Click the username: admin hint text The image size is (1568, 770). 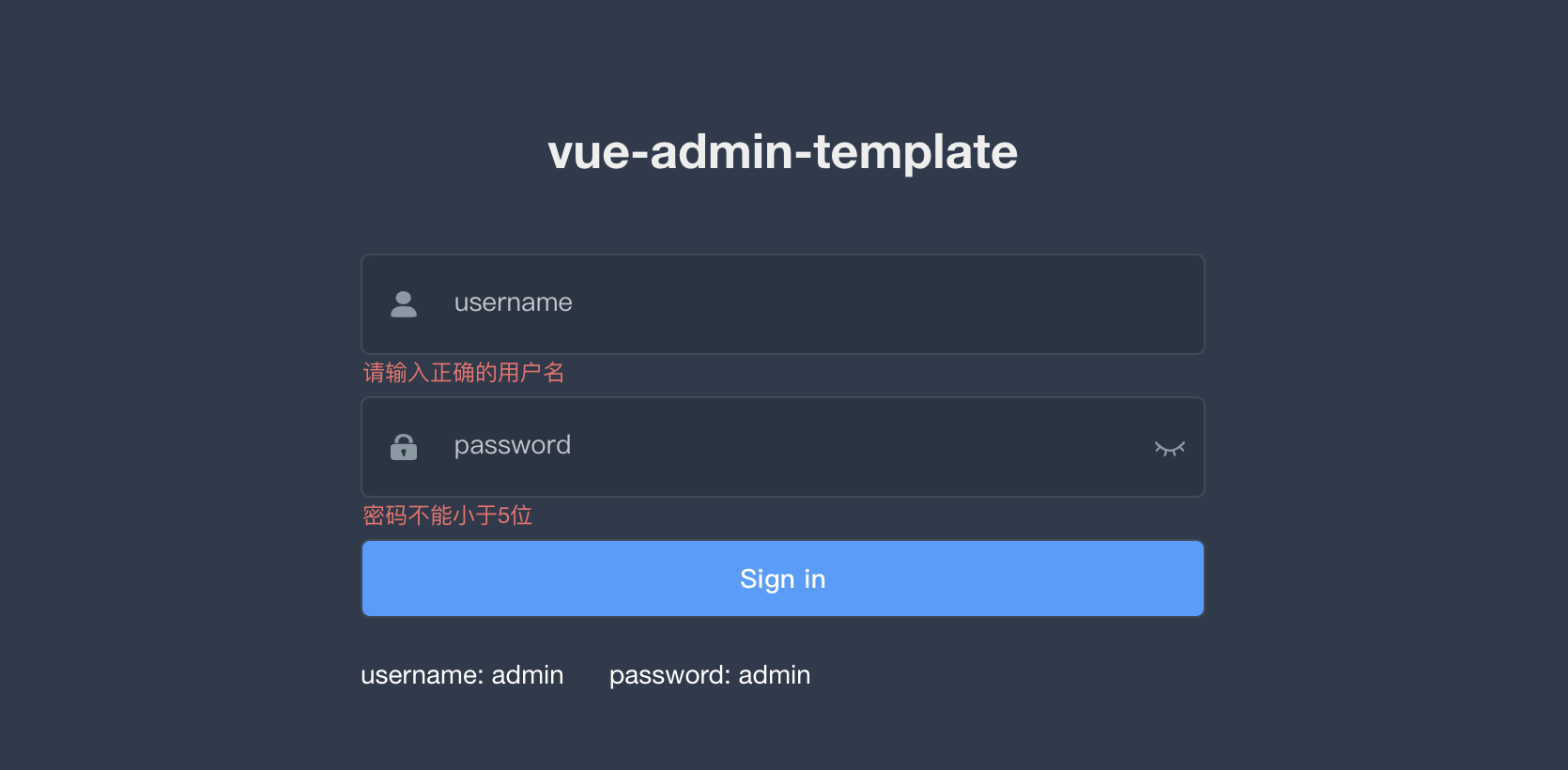coord(462,674)
